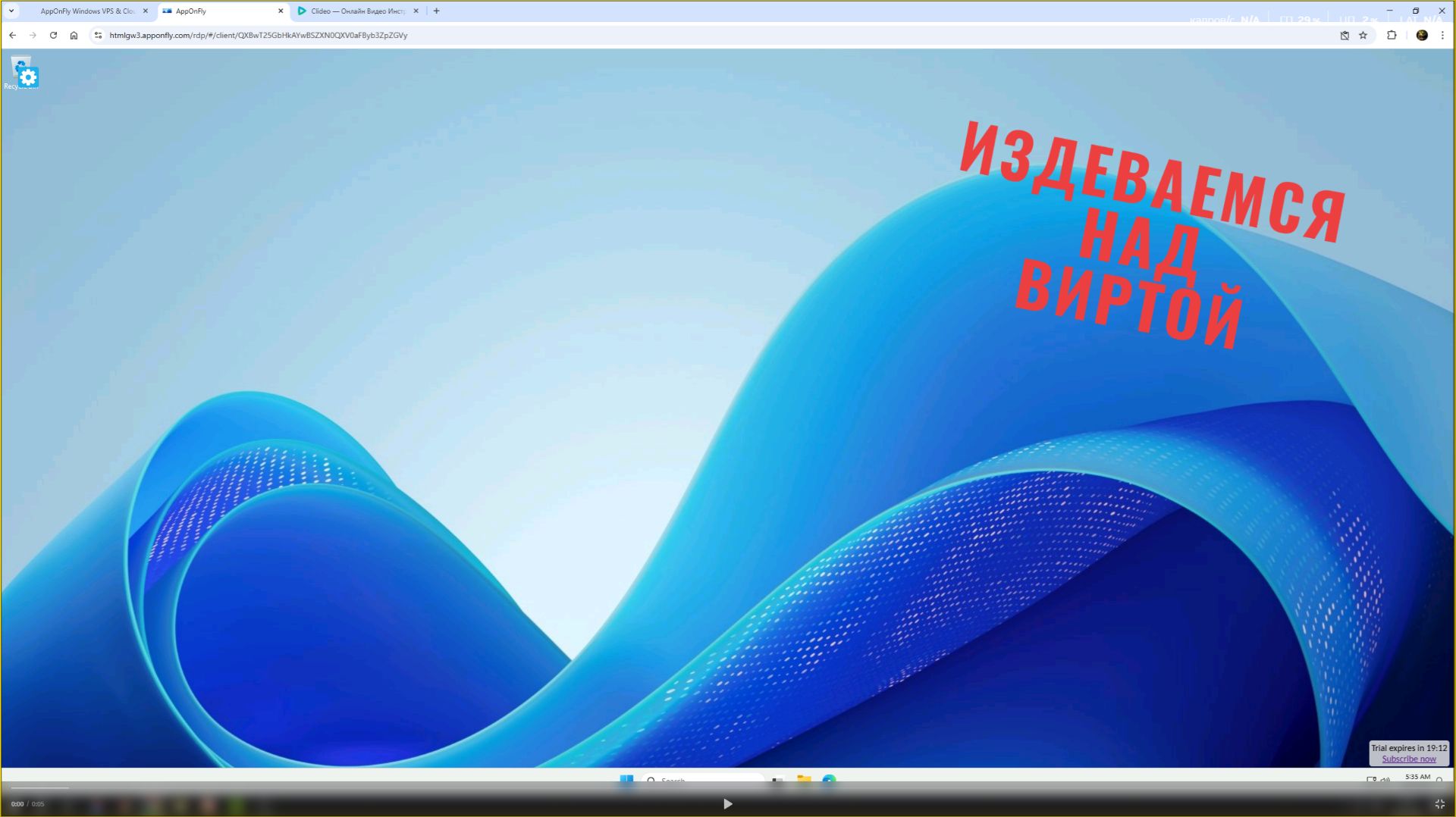Open a new browser tab with the plus button
Viewport: 1456px width, 817px height.
436,11
